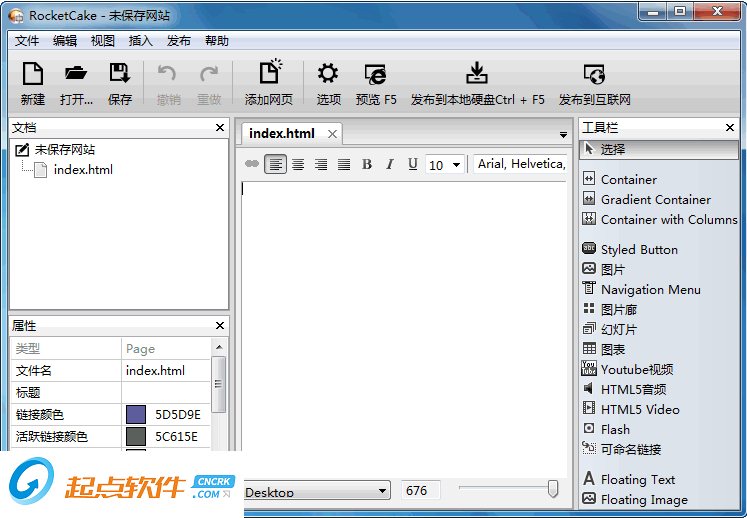Toggle bold formatting
This screenshot has height=518, width=747.
click(x=367, y=164)
